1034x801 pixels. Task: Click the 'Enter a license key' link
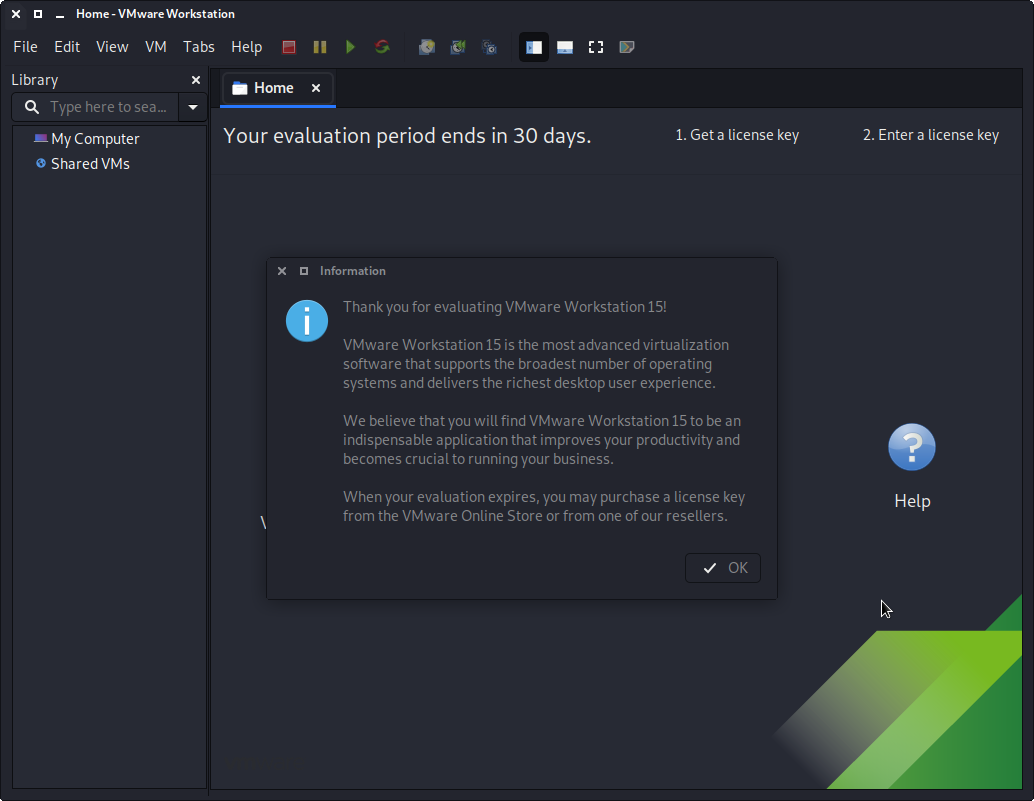pos(930,135)
